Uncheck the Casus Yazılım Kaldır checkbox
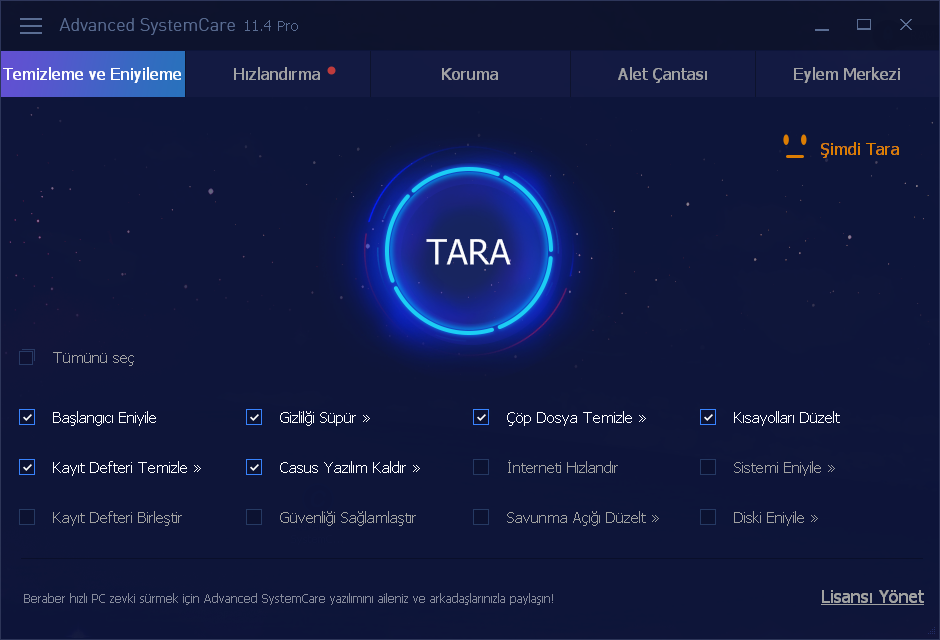Image resolution: width=940 pixels, height=640 pixels. click(x=254, y=467)
